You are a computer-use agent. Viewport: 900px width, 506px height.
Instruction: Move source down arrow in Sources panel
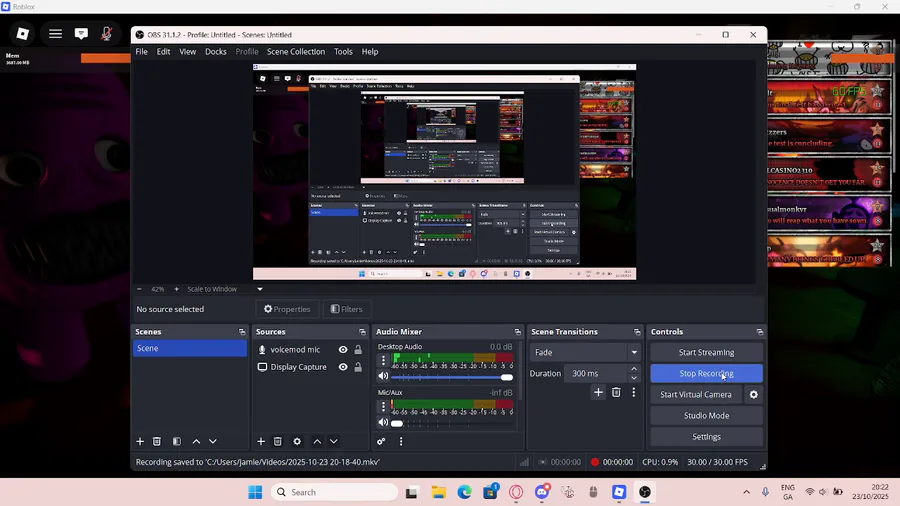click(x=334, y=441)
